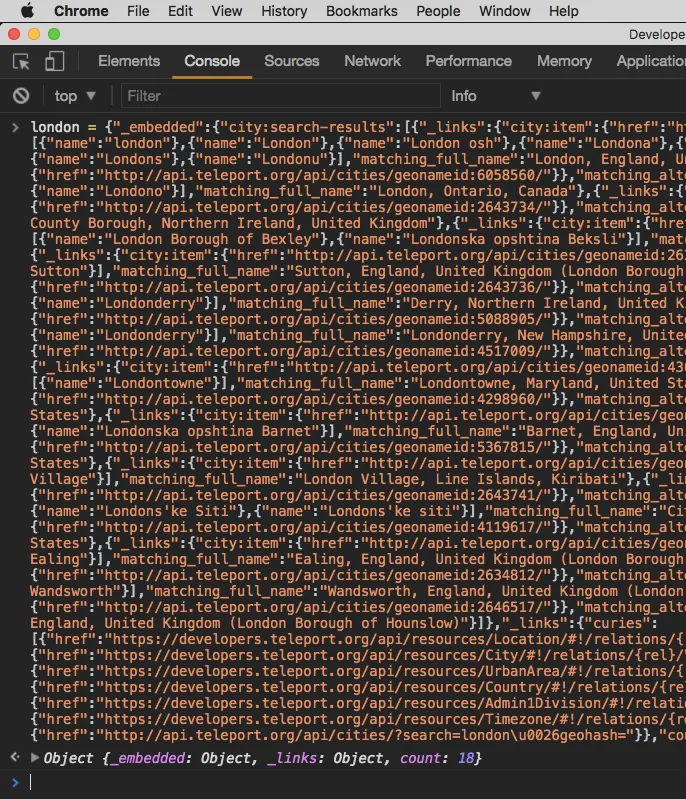Open the Bookmarks menu
Image resolution: width=686 pixels, height=799 pixels.
[x=362, y=11]
